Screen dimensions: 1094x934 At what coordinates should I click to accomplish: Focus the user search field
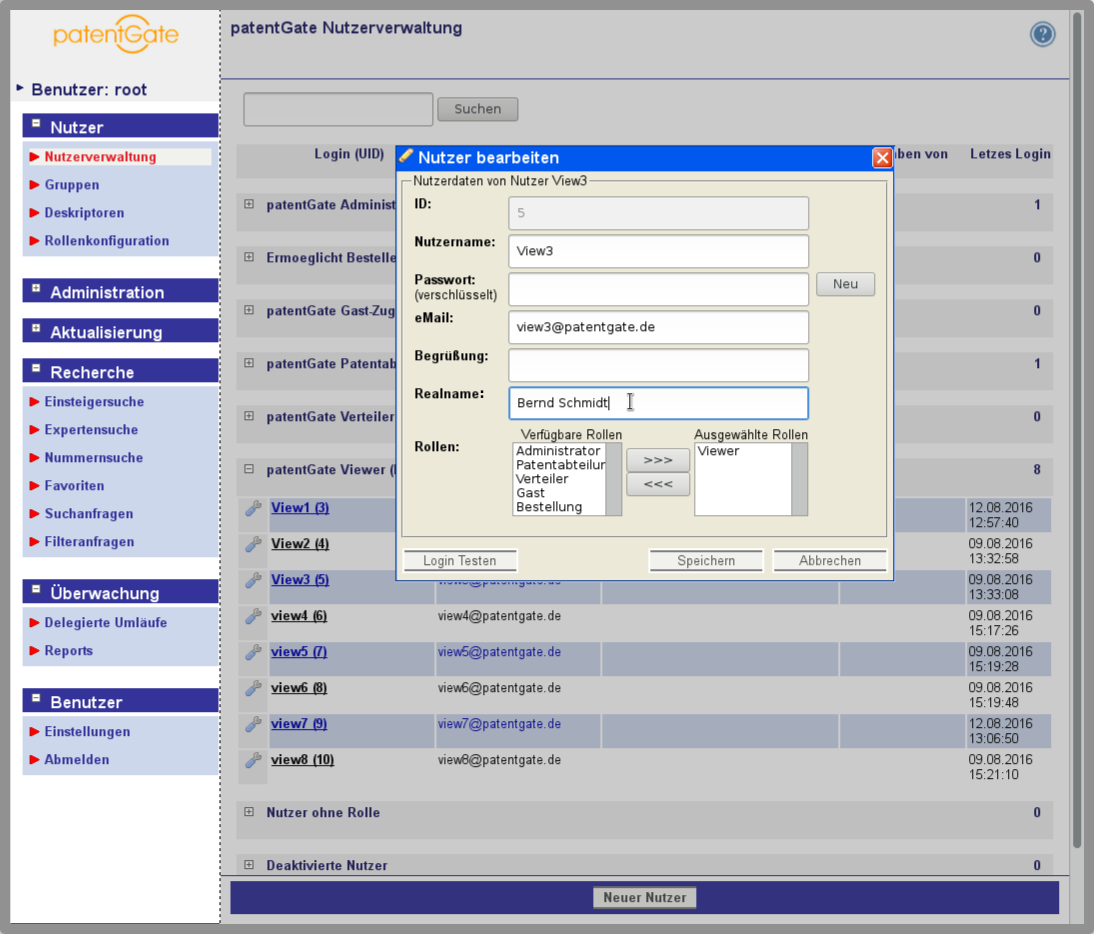[x=338, y=110]
